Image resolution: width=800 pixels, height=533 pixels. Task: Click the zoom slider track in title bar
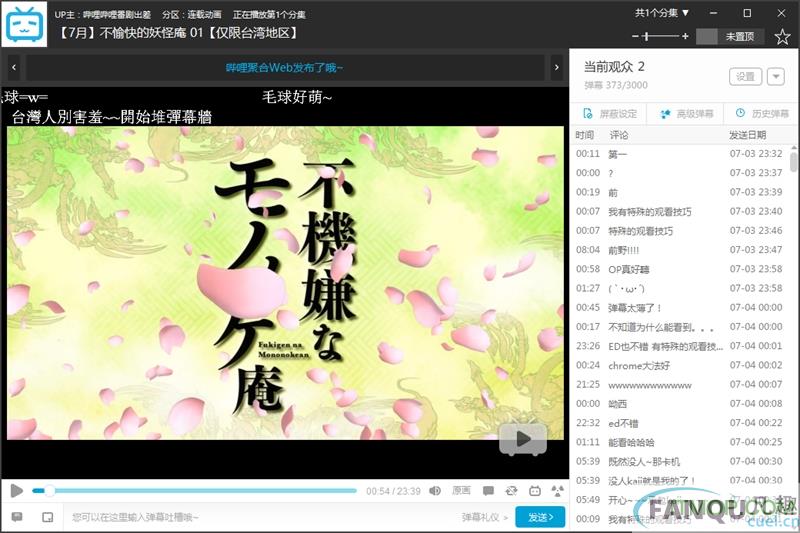661,36
